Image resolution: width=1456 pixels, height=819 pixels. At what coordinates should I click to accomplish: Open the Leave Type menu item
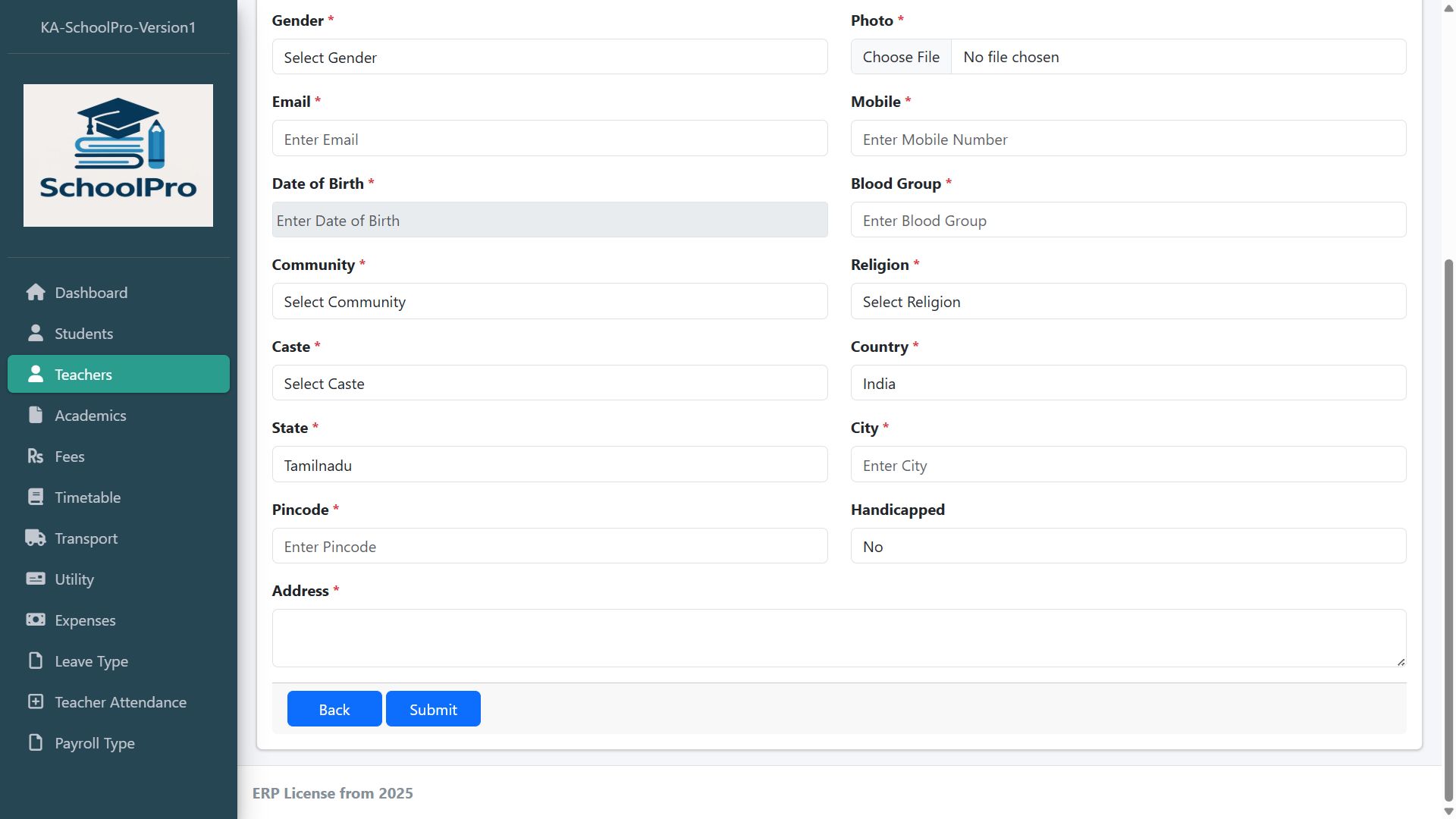click(91, 661)
